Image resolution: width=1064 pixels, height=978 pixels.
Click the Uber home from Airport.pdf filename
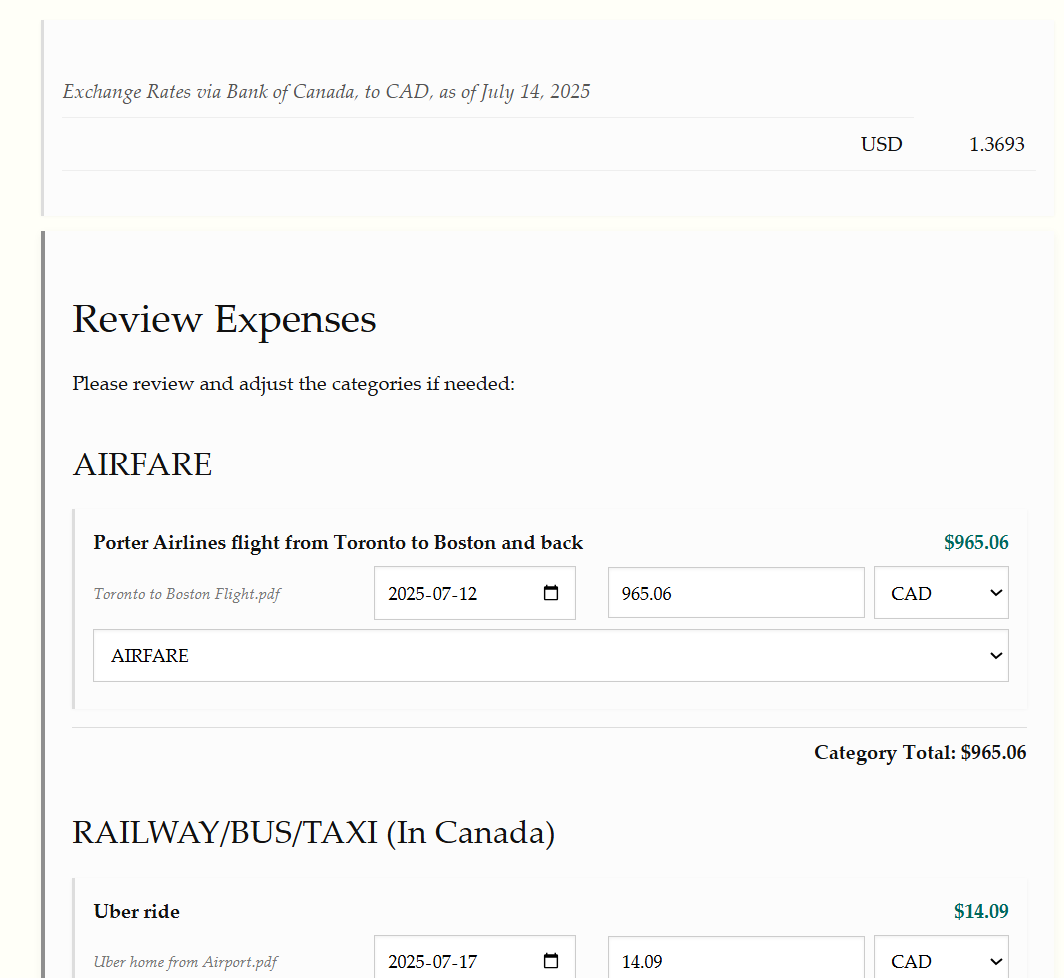point(184,961)
